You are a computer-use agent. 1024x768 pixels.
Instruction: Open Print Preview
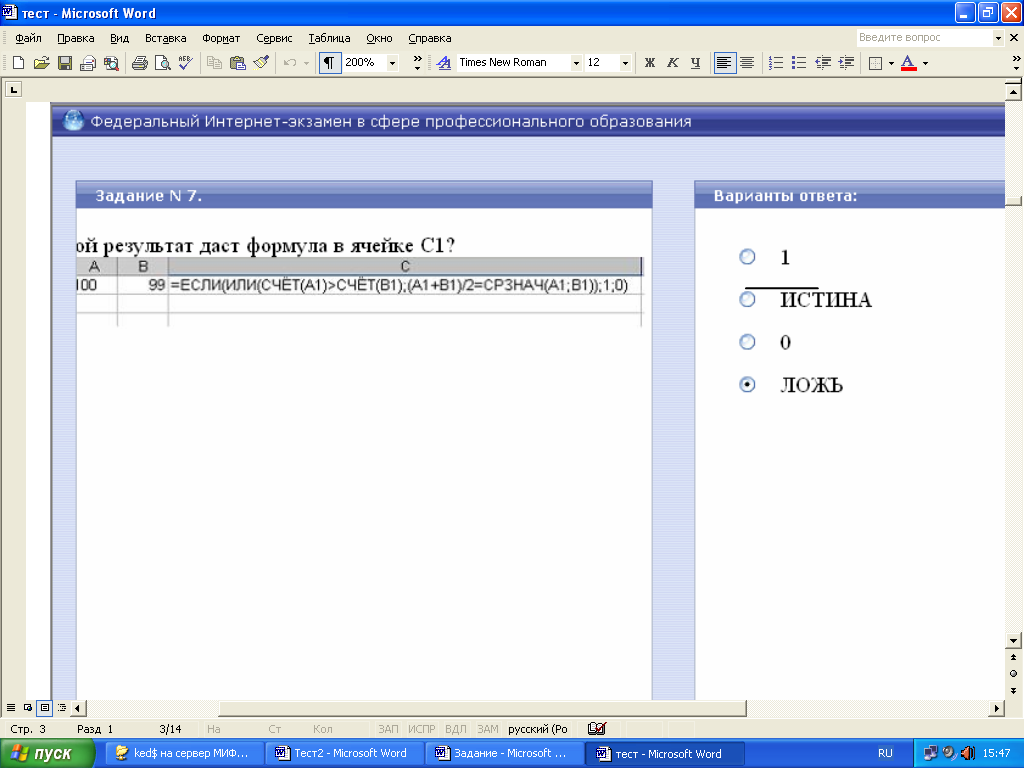[x=163, y=63]
